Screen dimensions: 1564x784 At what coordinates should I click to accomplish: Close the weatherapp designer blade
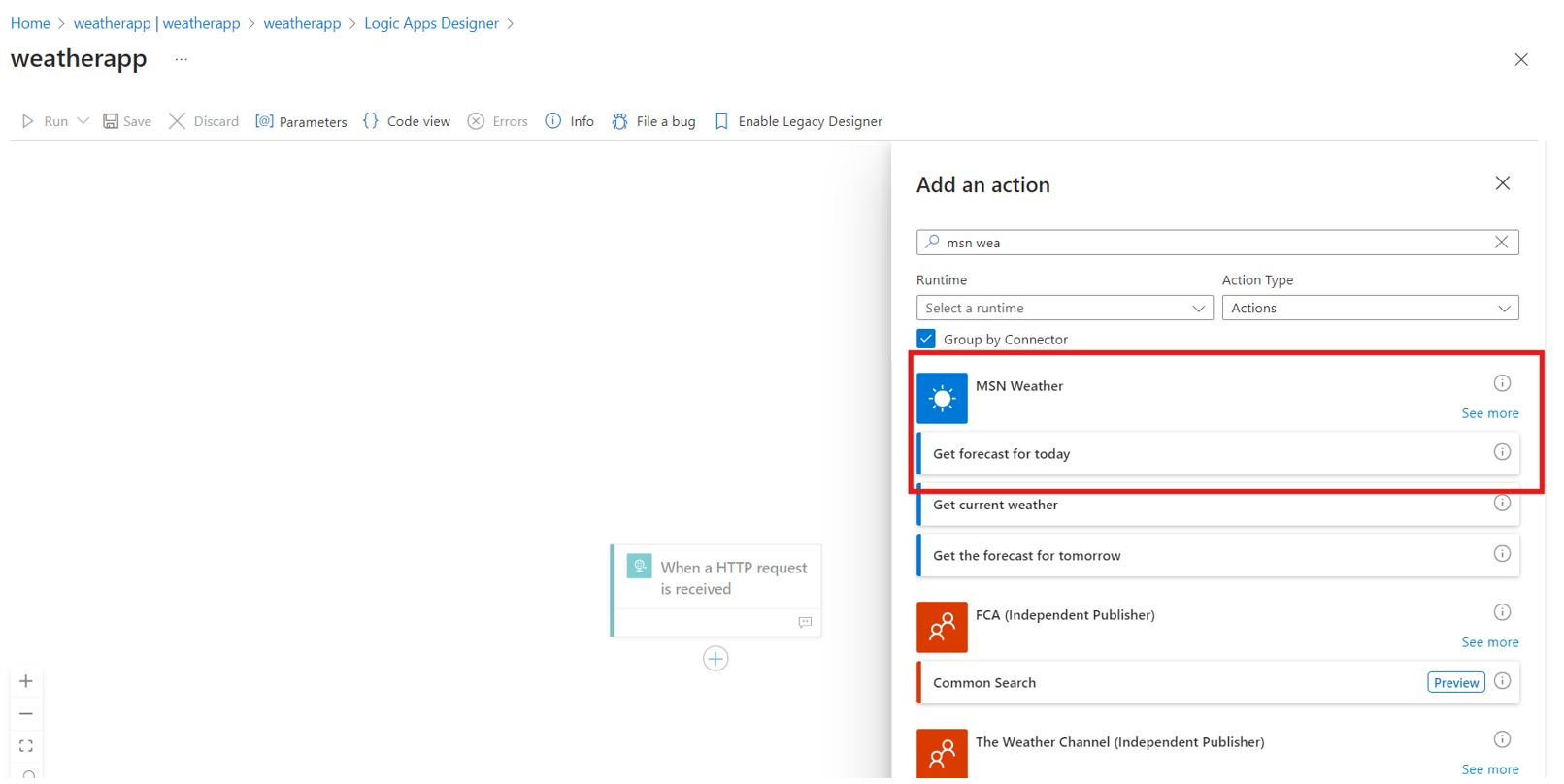pos(1521,60)
